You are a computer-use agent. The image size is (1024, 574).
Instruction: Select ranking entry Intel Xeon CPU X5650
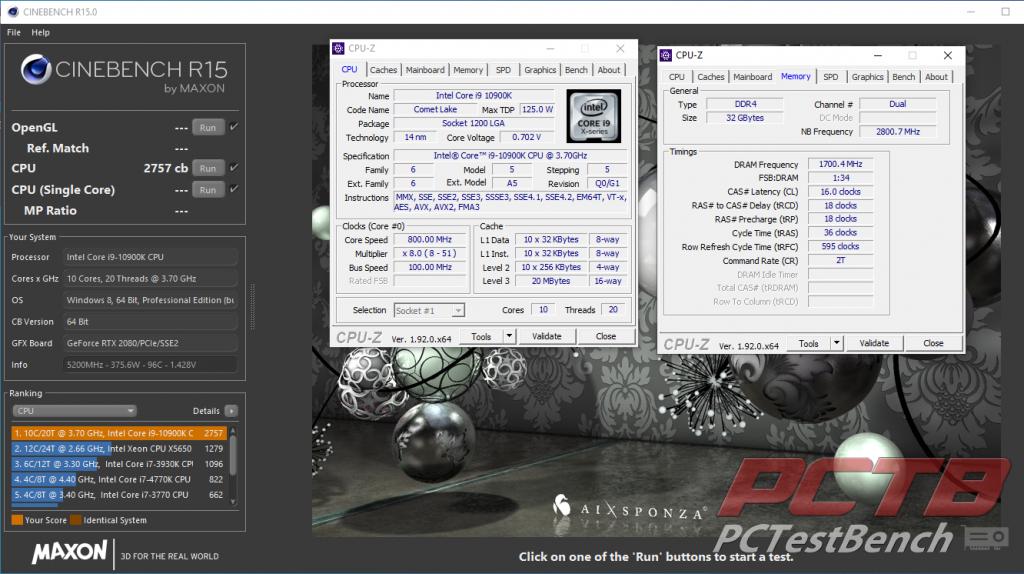coord(119,449)
